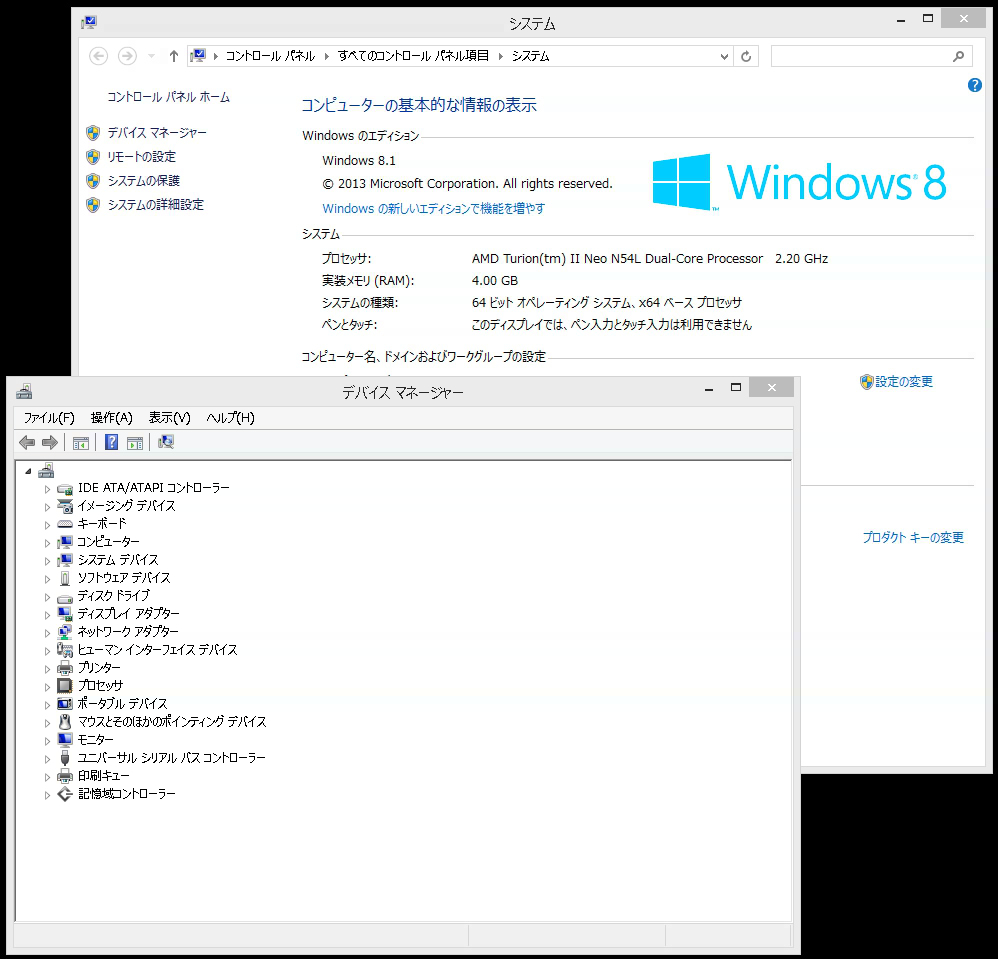Click the shield icon beside デバイス マネージャー link
This screenshot has width=998, height=959.
[93, 133]
